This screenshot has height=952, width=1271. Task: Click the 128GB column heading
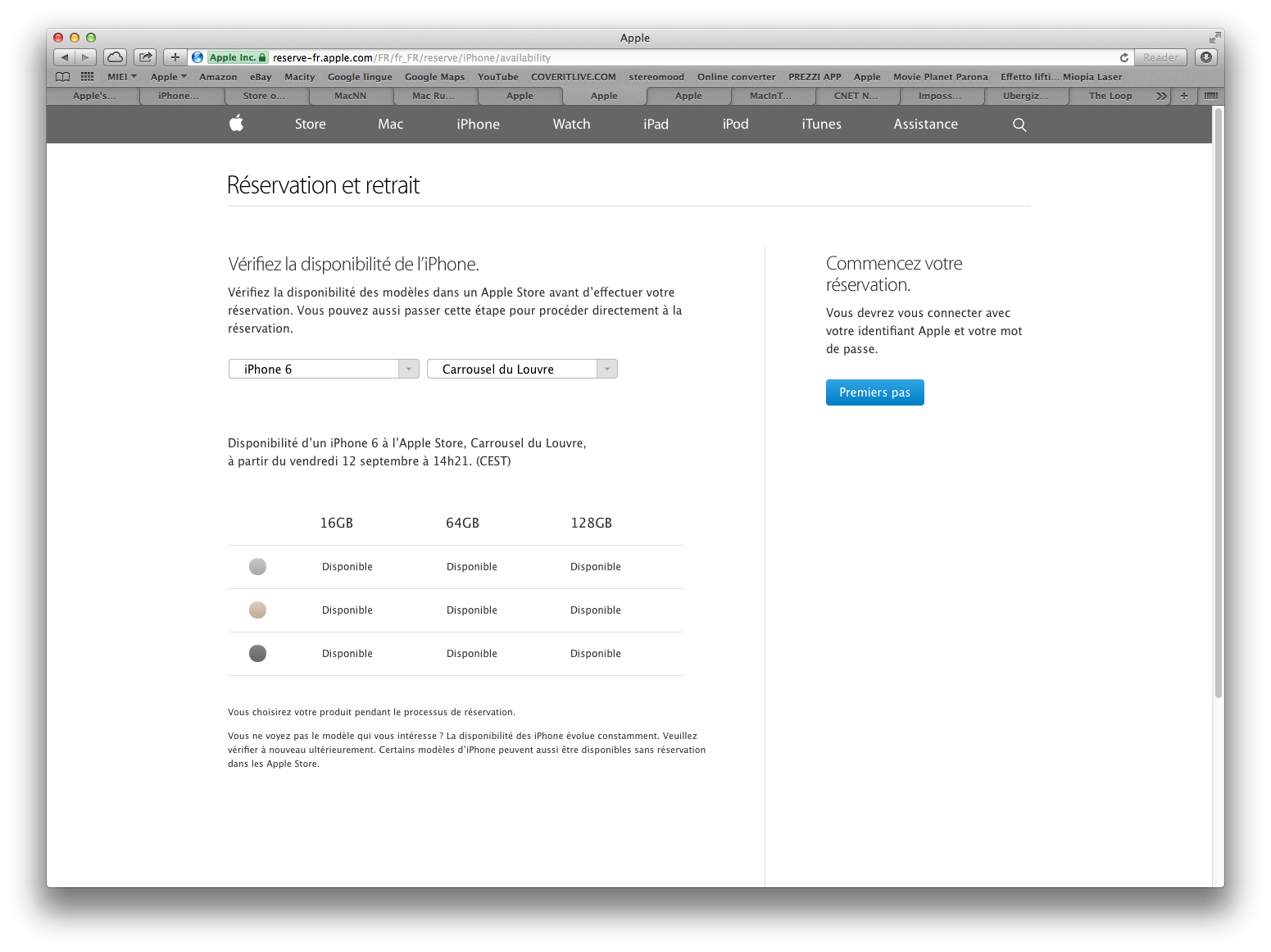592,523
